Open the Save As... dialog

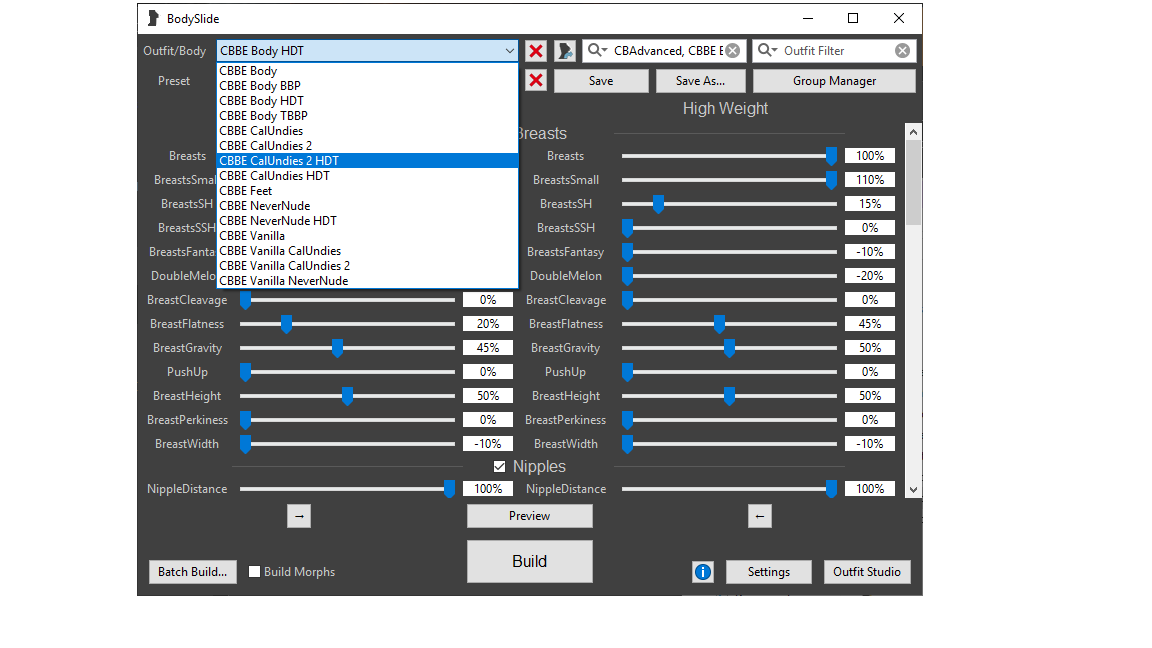[700, 81]
